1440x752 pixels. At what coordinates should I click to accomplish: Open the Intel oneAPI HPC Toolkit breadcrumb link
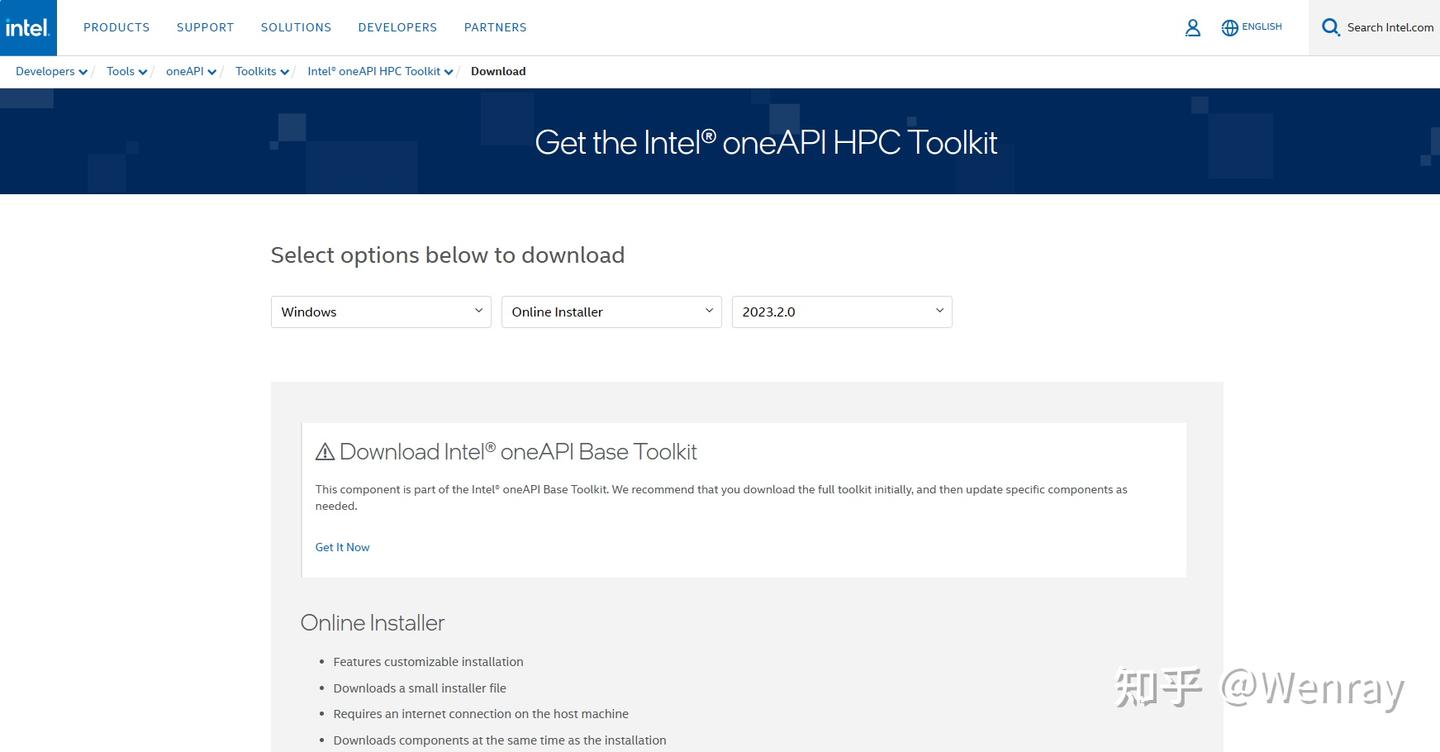tap(378, 71)
